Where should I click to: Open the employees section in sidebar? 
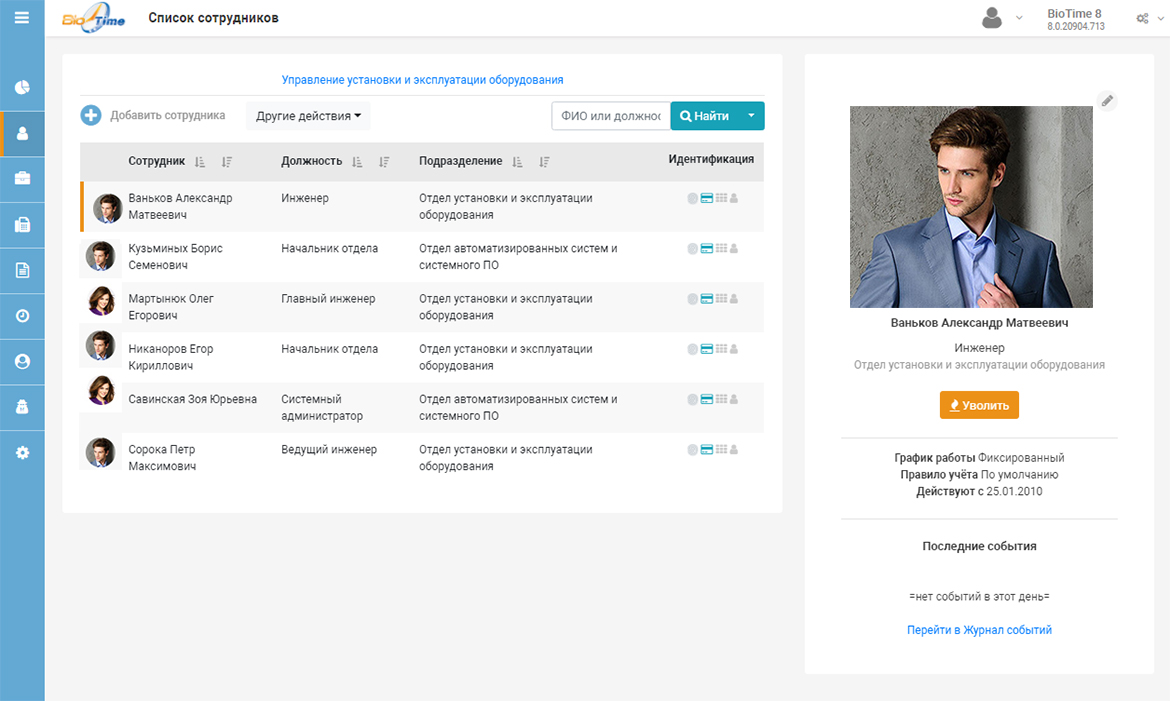click(x=22, y=134)
